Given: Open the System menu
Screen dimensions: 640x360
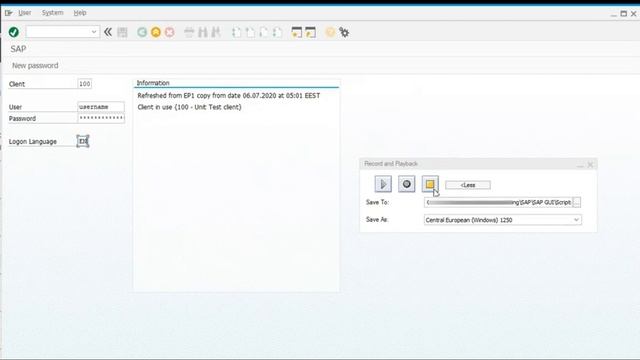Looking at the screenshot, I should pyautogui.click(x=53, y=13).
